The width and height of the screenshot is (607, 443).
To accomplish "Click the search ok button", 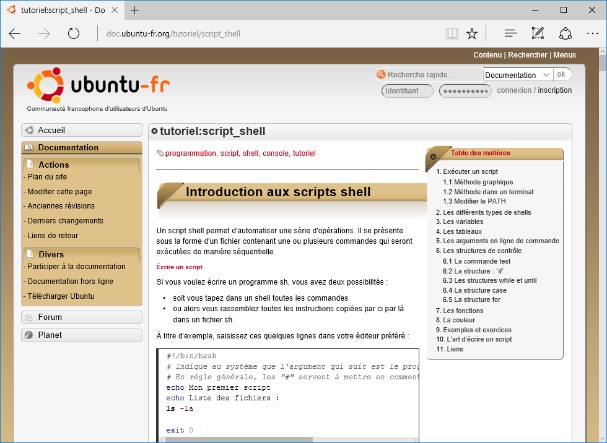I will pyautogui.click(x=562, y=74).
